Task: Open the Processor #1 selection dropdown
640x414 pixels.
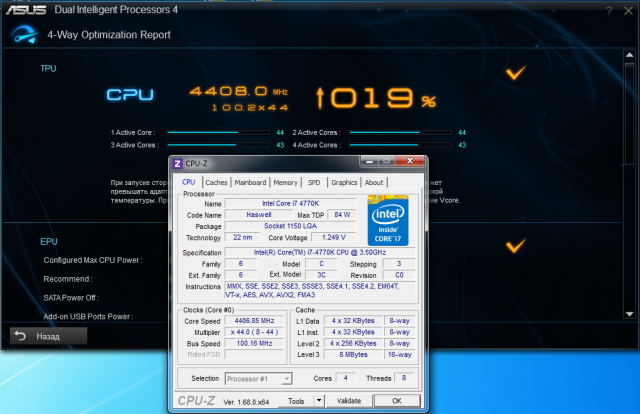Action: [x=259, y=379]
